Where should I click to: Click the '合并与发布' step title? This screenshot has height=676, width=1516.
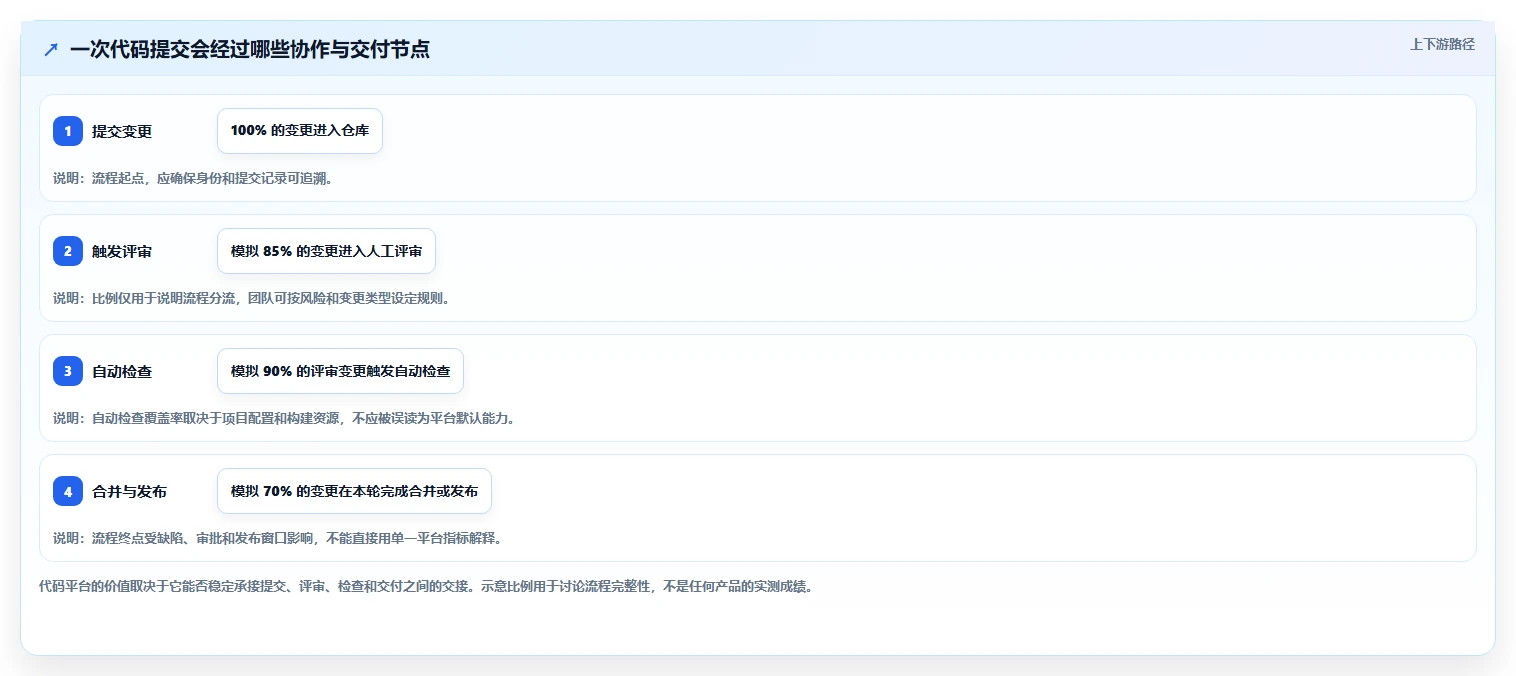(129, 491)
